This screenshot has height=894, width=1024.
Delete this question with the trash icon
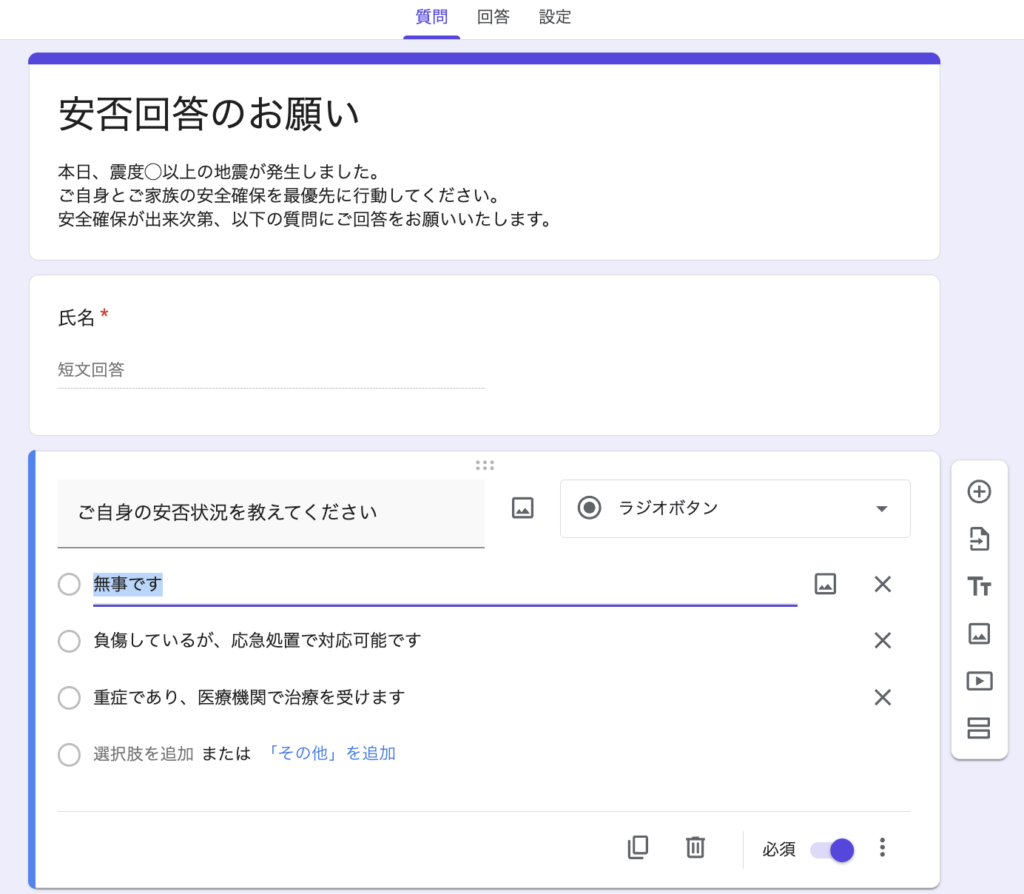[x=695, y=848]
